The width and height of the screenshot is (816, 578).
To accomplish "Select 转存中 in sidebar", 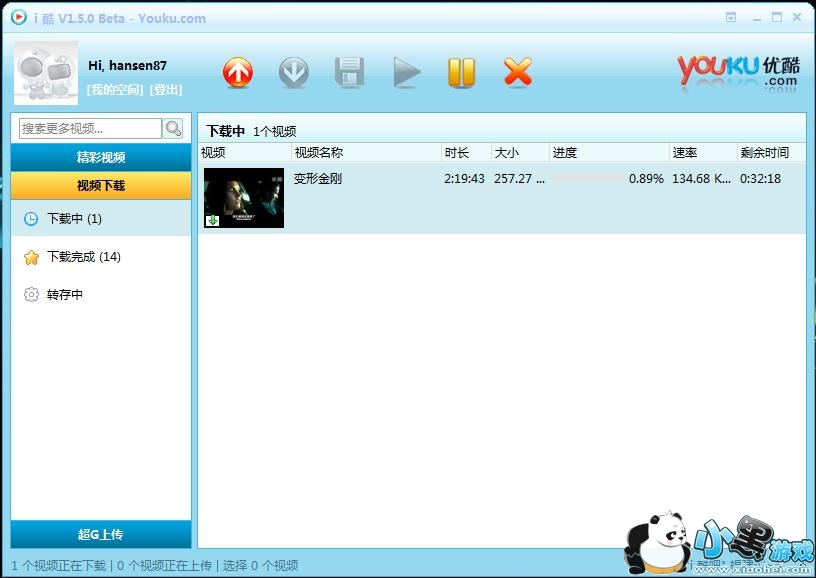I will tap(101, 294).
